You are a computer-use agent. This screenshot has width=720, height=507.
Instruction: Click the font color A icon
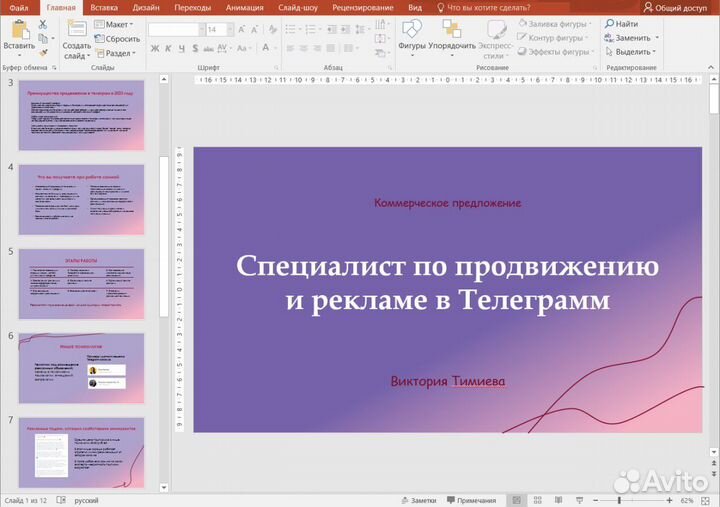tap(265, 48)
